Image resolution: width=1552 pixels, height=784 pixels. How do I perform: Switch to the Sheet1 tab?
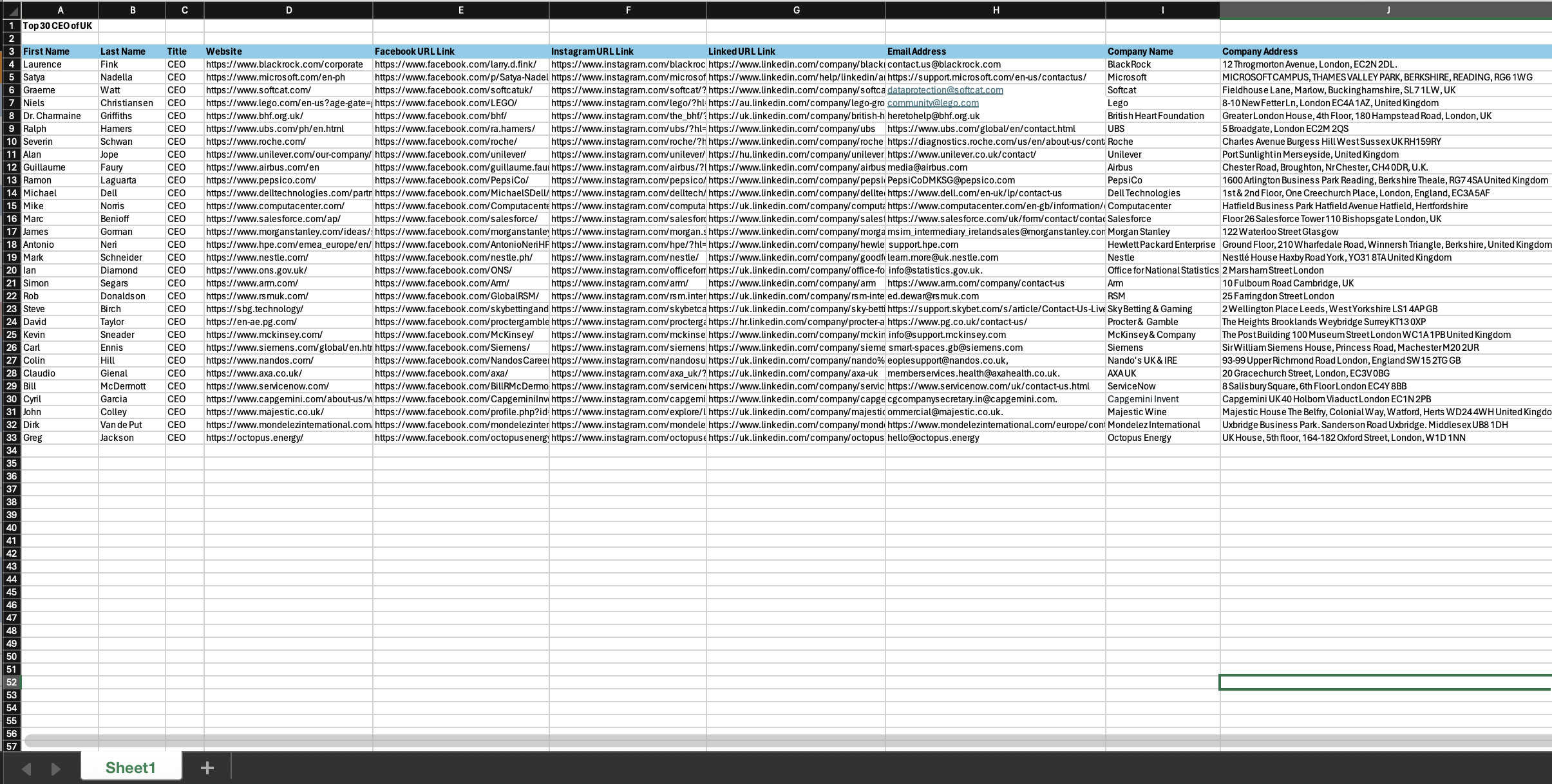tap(131, 767)
